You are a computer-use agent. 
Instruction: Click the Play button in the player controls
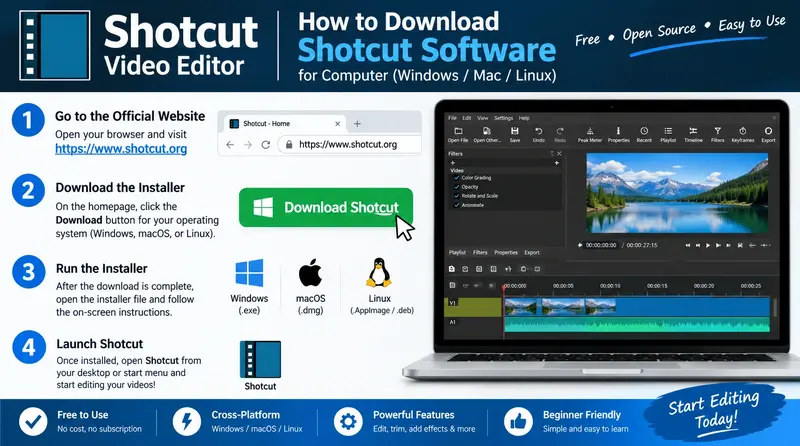click(x=708, y=245)
